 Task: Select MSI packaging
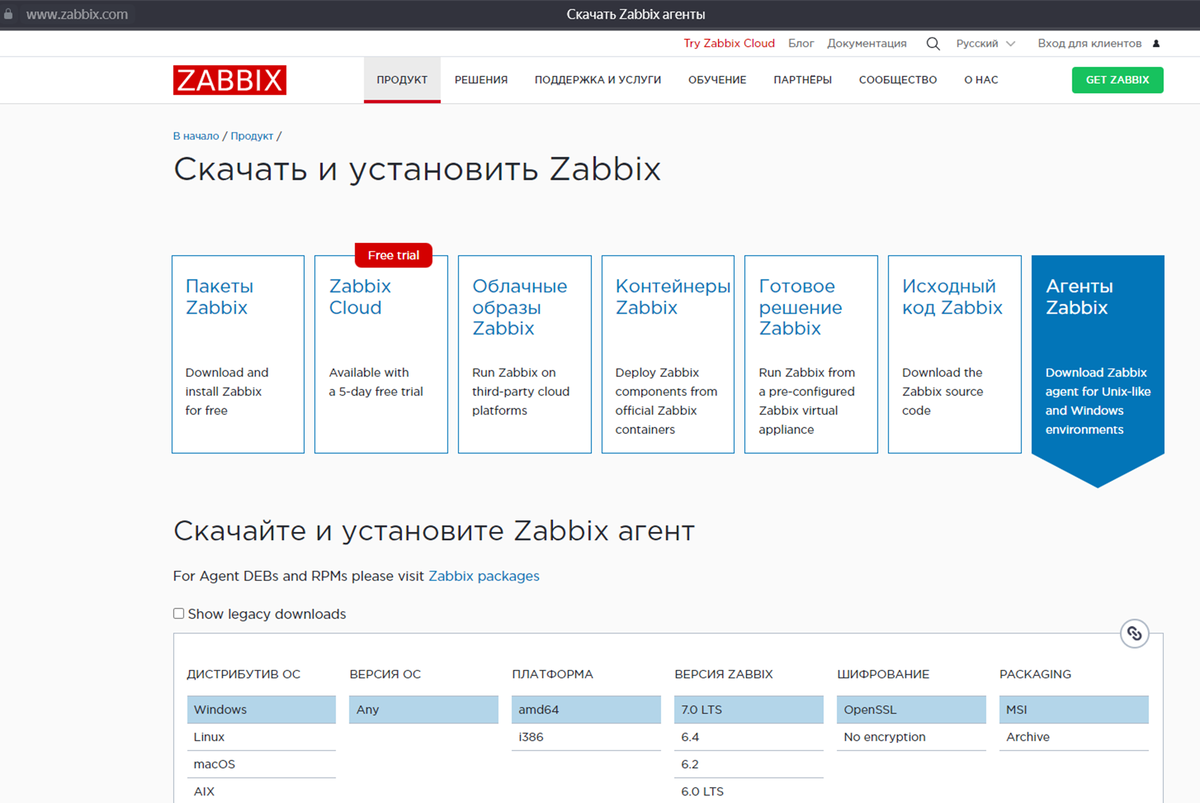click(1074, 710)
